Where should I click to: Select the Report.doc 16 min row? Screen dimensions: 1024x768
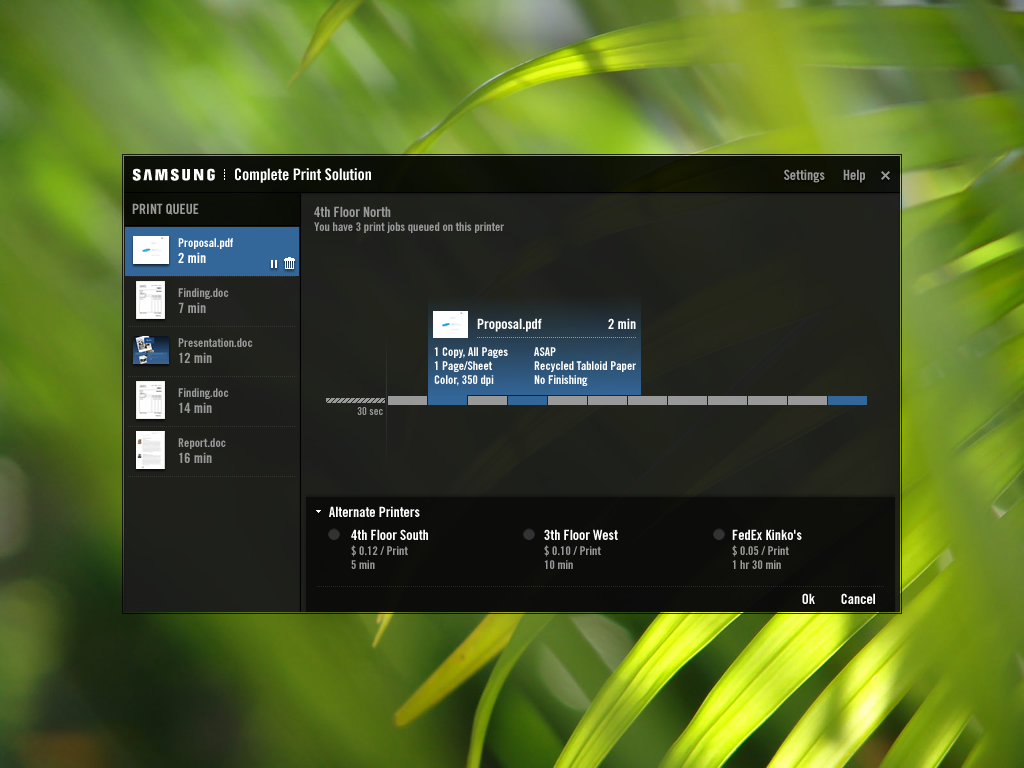(x=212, y=451)
